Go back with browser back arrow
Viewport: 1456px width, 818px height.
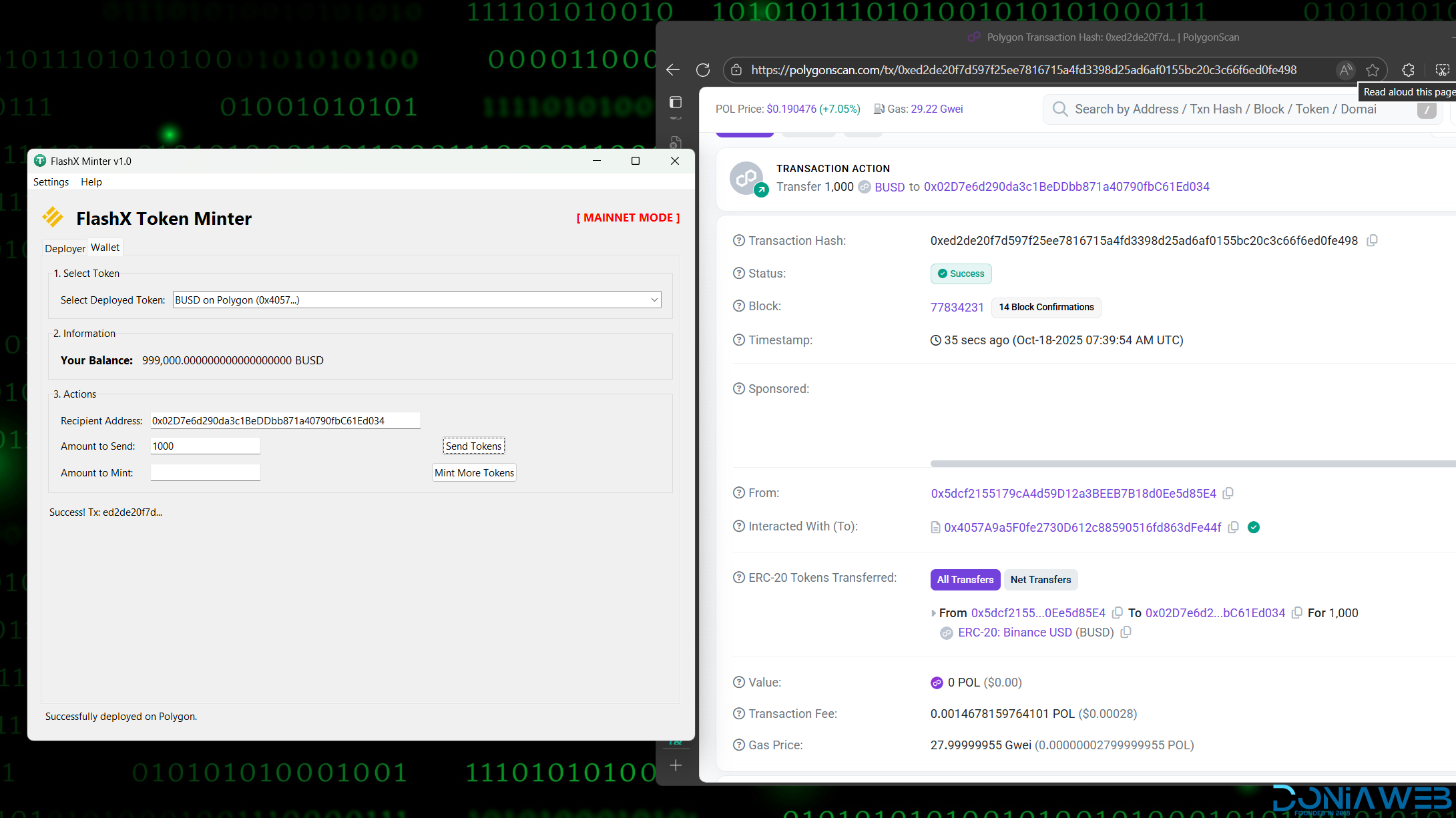[x=673, y=70]
